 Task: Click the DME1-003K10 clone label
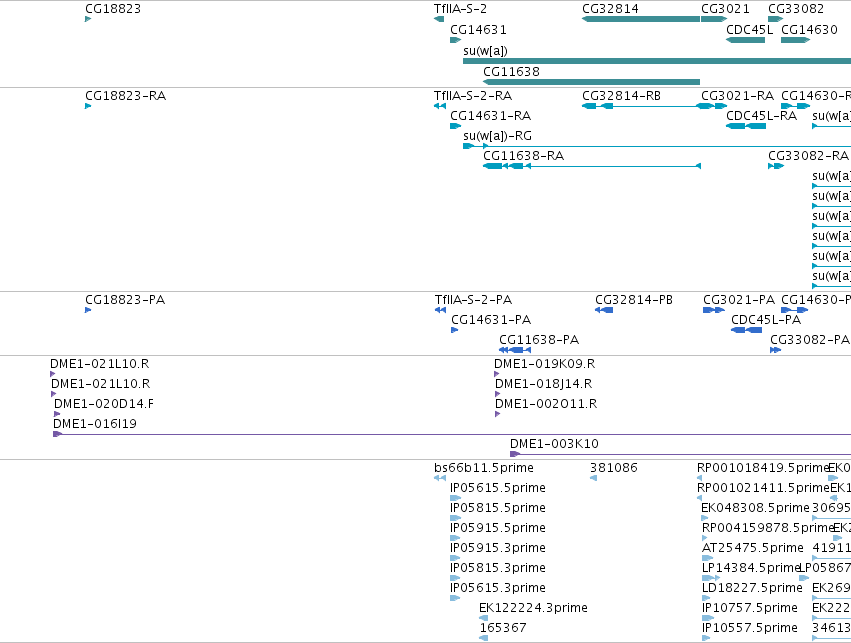point(554,444)
